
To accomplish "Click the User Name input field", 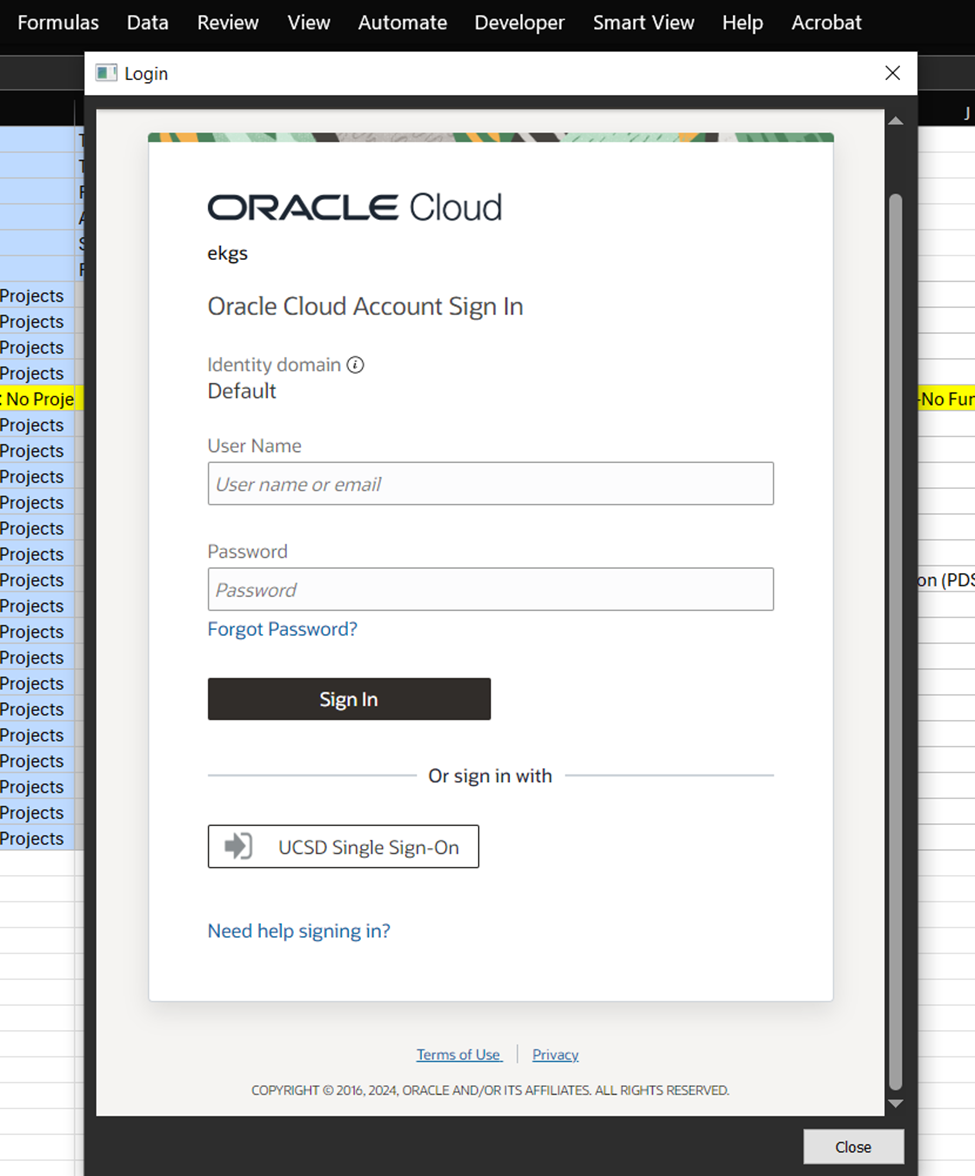I will [490, 484].
